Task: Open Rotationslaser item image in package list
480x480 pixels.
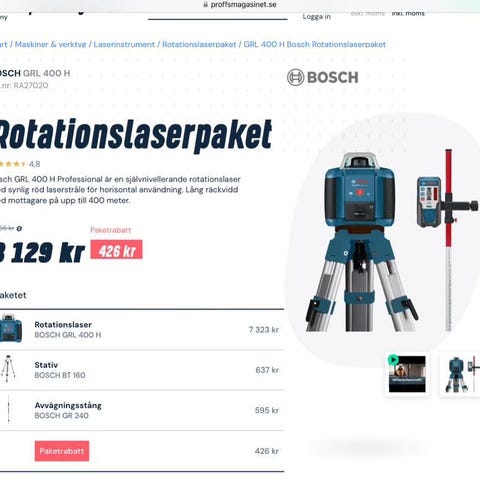Action: pos(11,329)
